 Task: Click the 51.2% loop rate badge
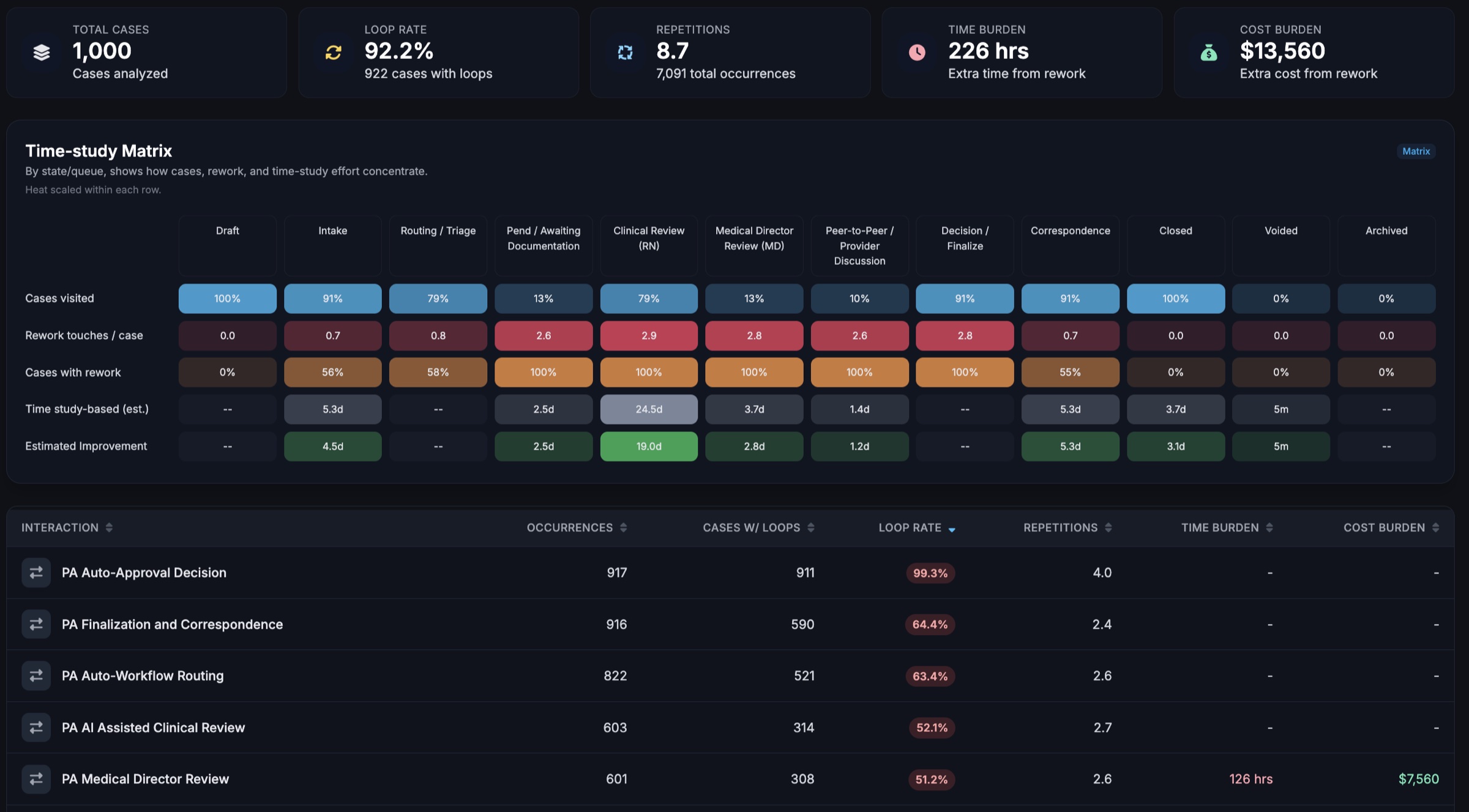932,780
